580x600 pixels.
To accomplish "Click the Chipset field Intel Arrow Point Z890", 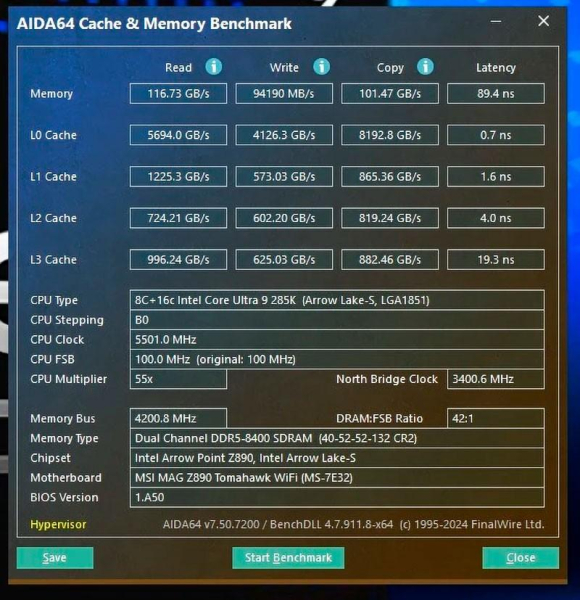I will (337, 458).
